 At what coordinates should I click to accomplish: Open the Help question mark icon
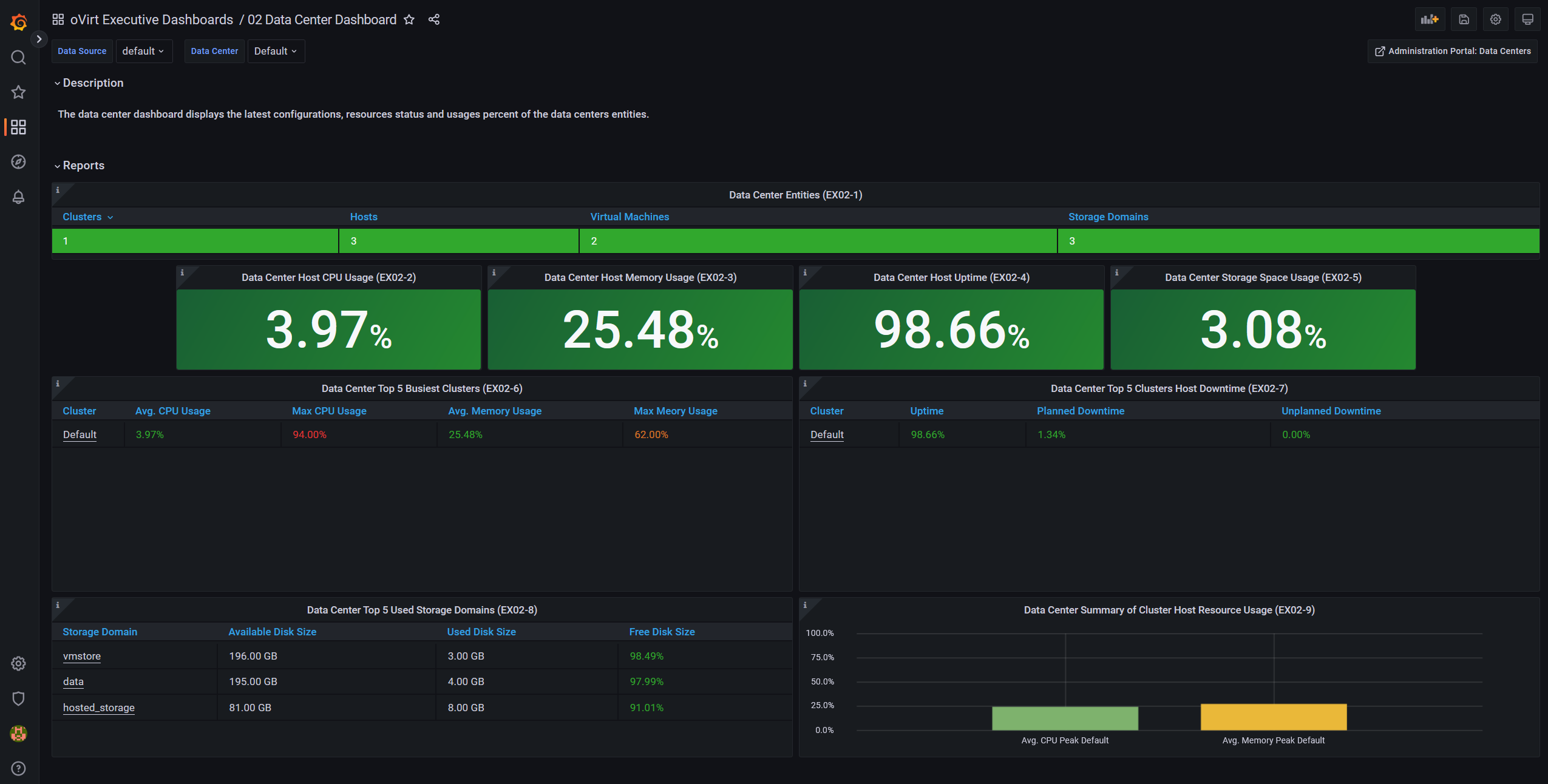pyautogui.click(x=19, y=769)
